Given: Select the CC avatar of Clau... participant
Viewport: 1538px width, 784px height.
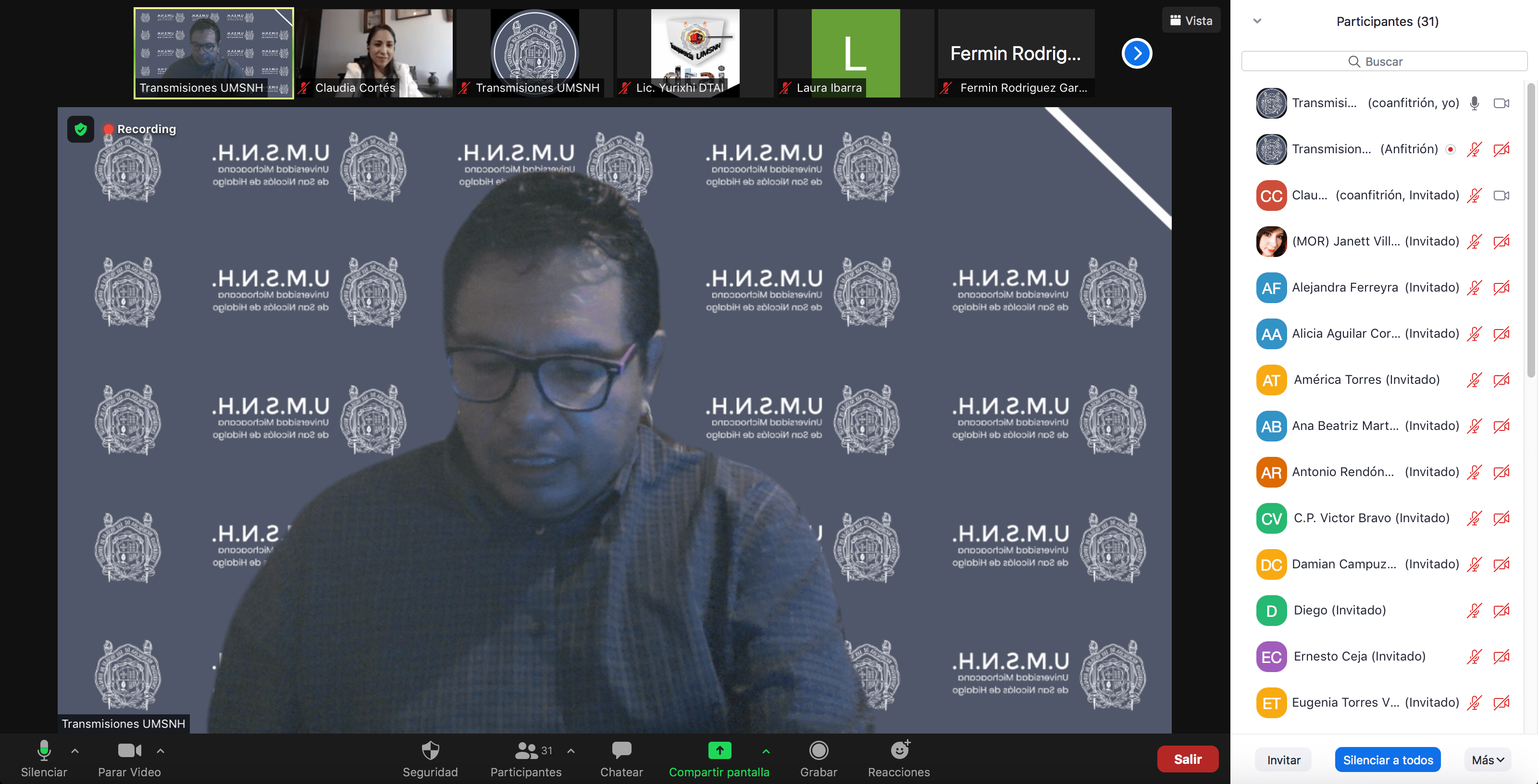Looking at the screenshot, I should [1271, 196].
